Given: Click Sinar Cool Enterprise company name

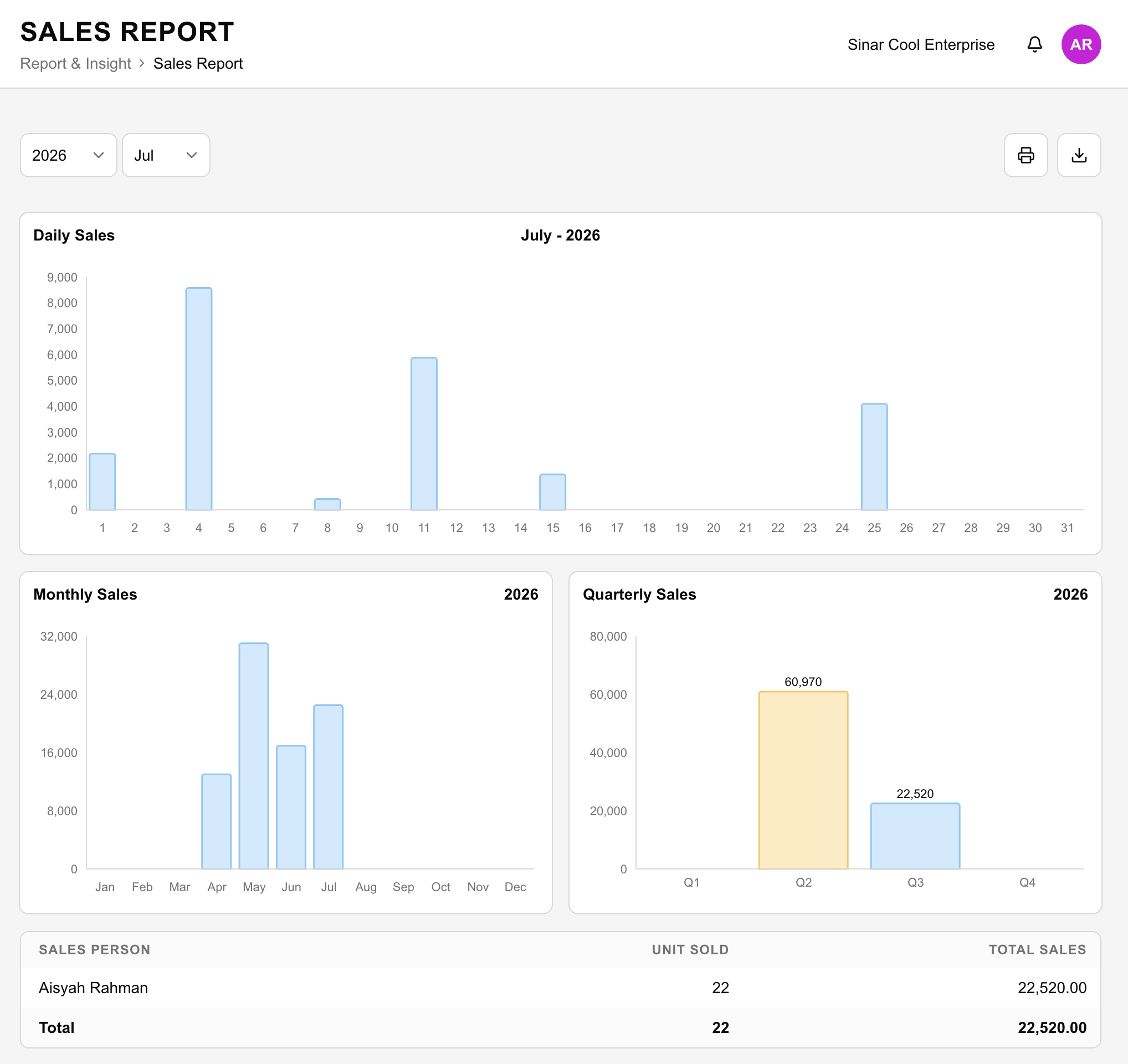Looking at the screenshot, I should click(x=921, y=44).
